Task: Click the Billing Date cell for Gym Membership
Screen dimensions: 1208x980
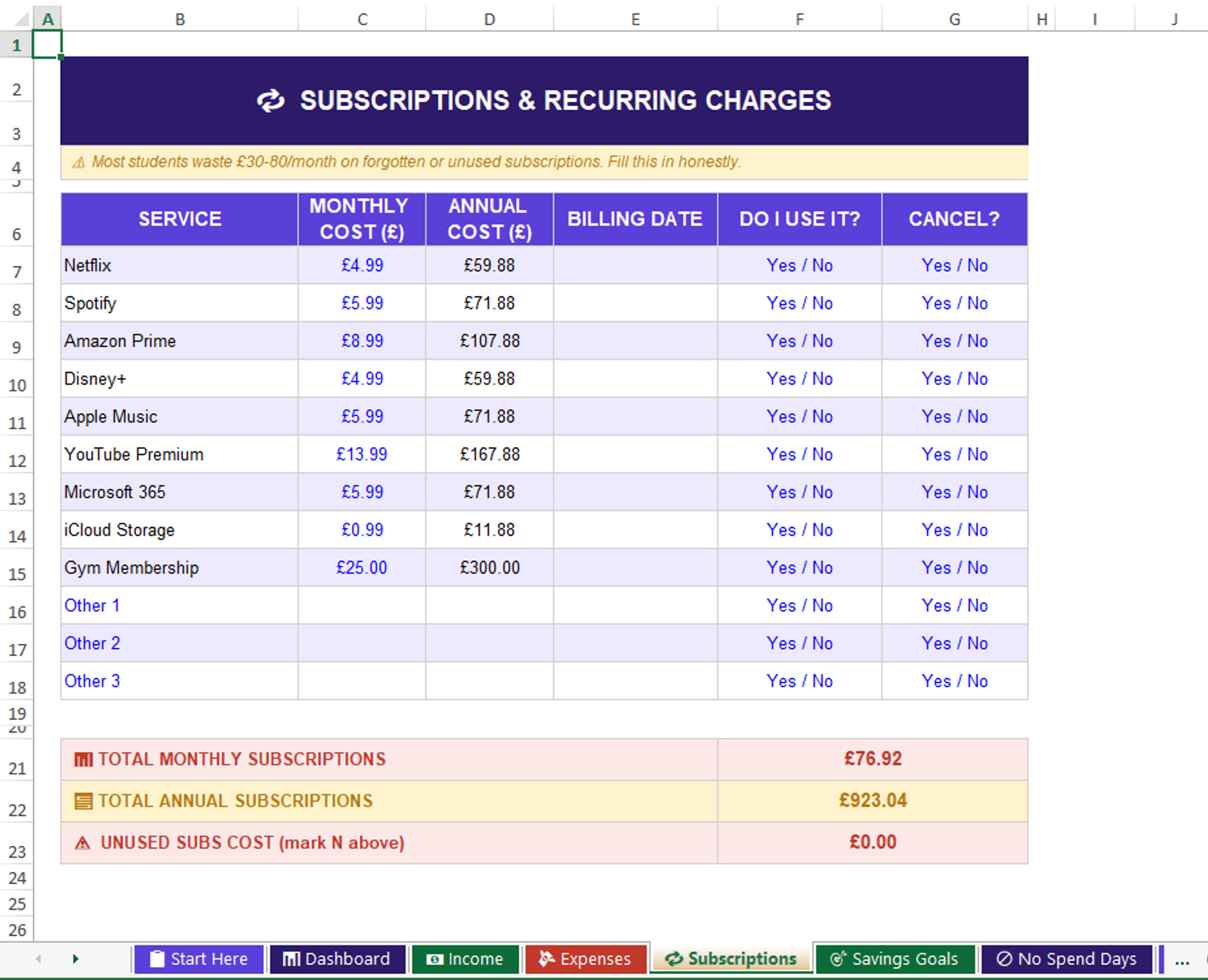Action: [636, 568]
